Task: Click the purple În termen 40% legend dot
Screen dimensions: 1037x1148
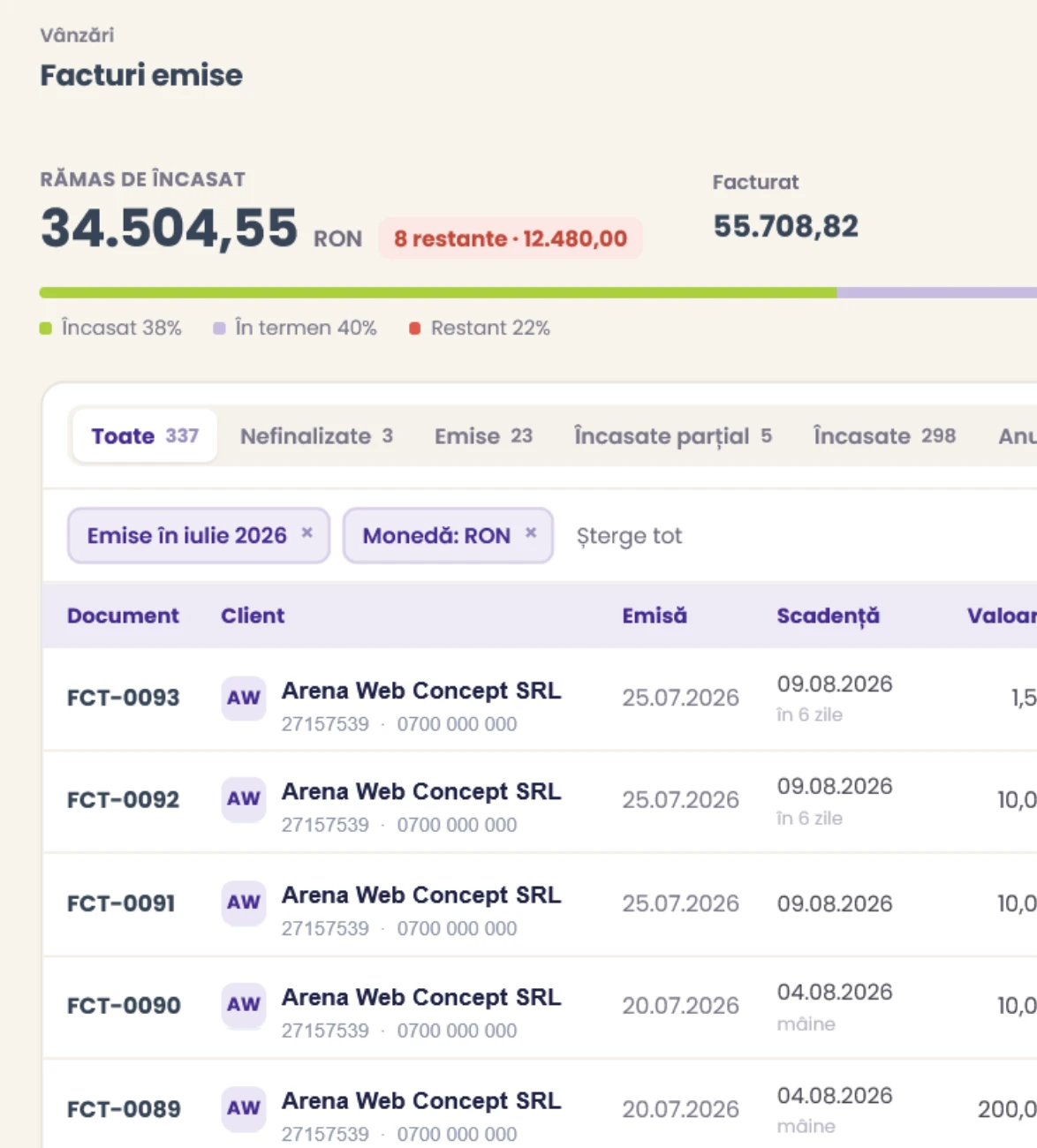Action: [219, 329]
